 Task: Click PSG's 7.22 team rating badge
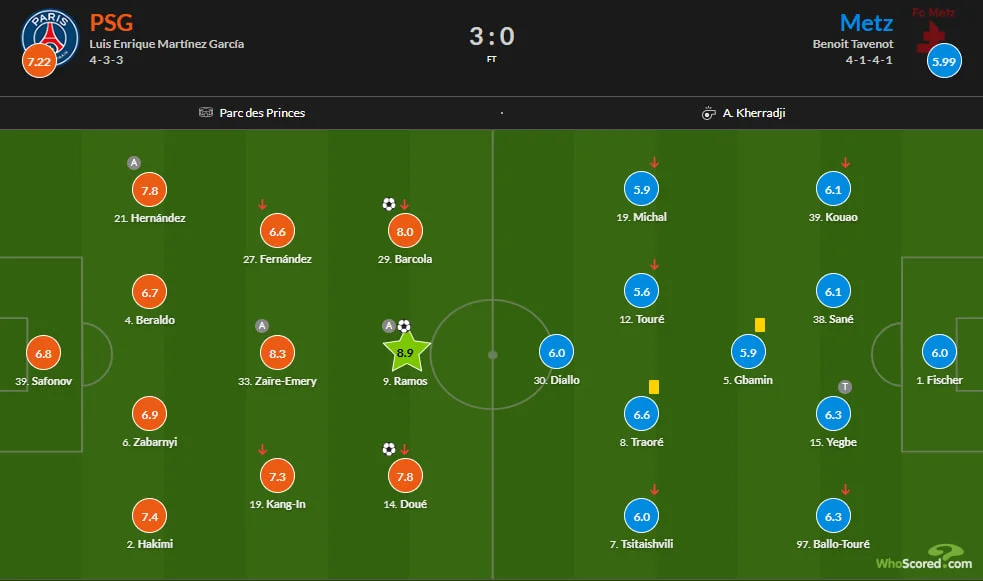(x=38, y=63)
